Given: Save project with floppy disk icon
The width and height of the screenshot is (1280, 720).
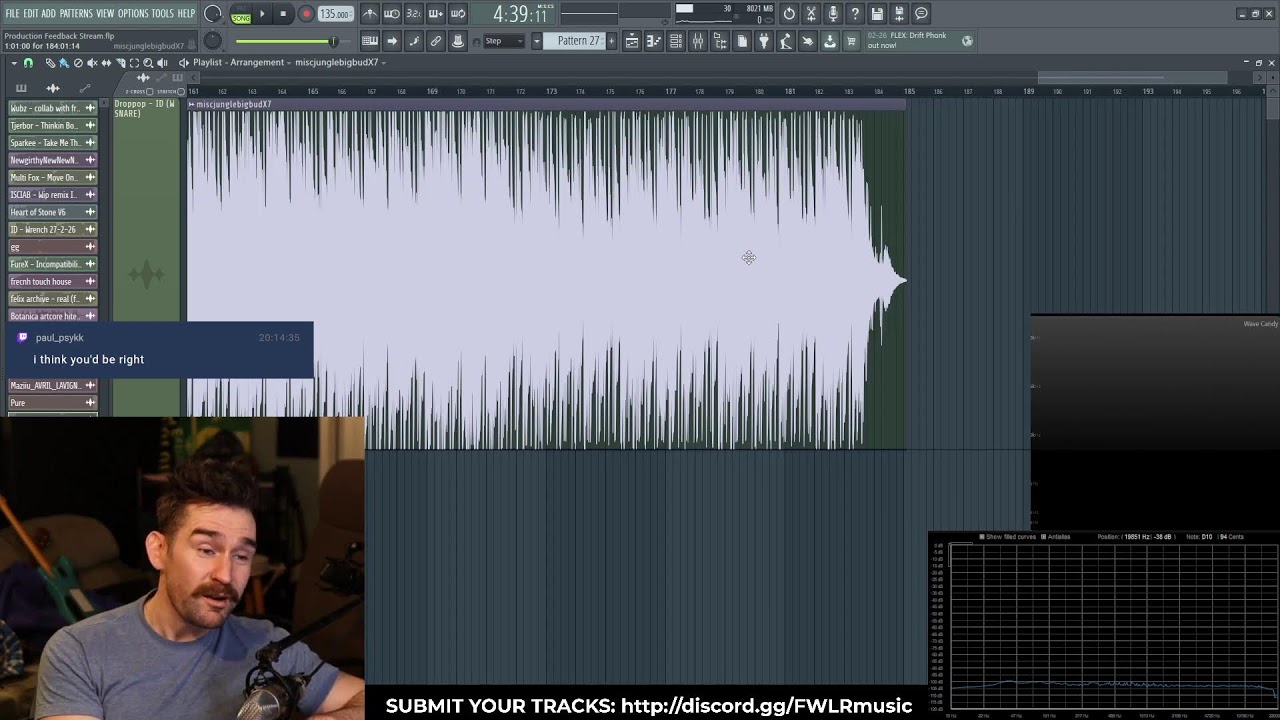Looking at the screenshot, I should 877,14.
